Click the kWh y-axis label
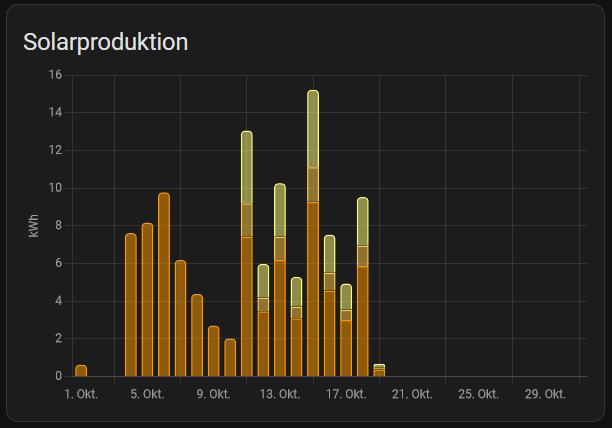Image resolution: width=612 pixels, height=428 pixels. tap(34, 226)
